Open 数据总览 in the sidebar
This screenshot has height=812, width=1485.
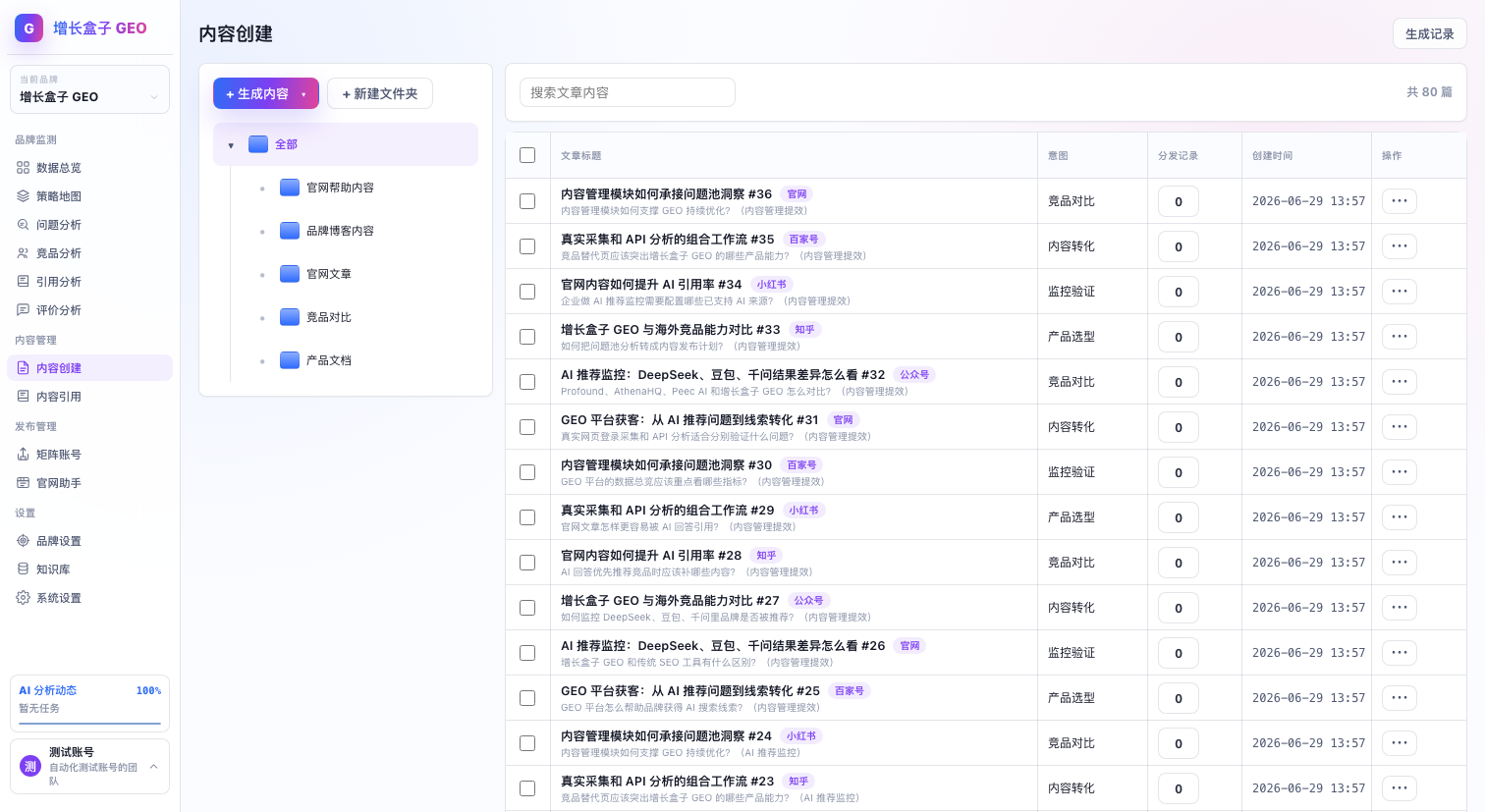coord(89,168)
